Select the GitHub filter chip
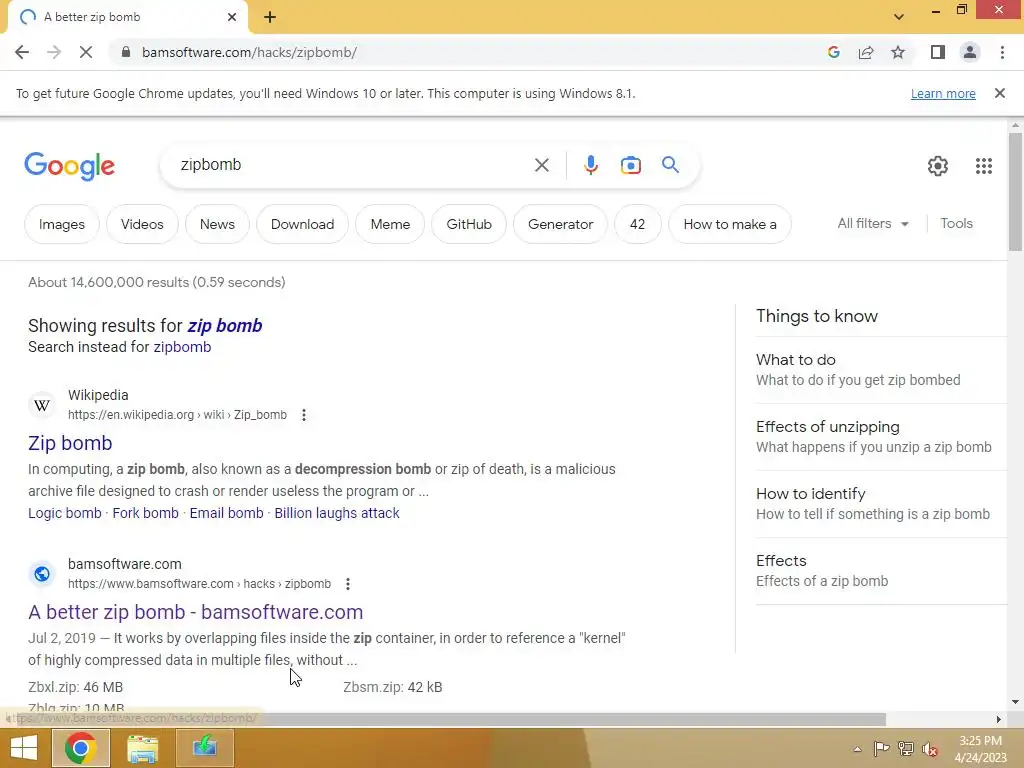The width and height of the screenshot is (1024, 768). tap(469, 224)
